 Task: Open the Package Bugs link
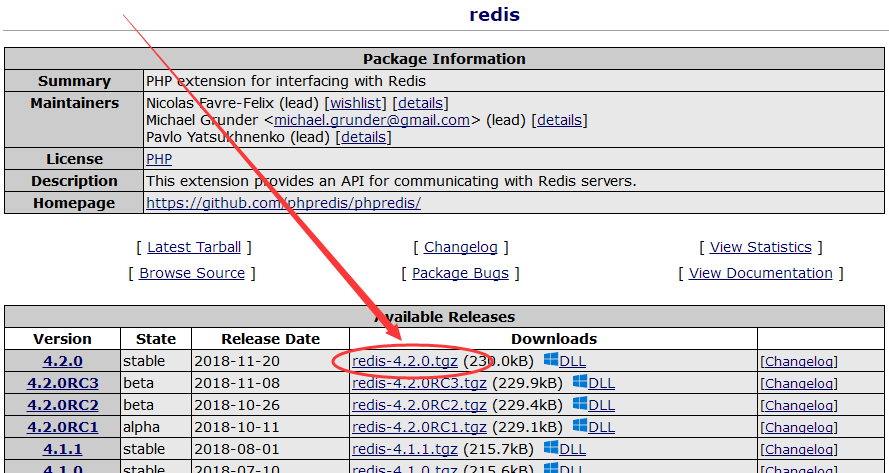(460, 273)
